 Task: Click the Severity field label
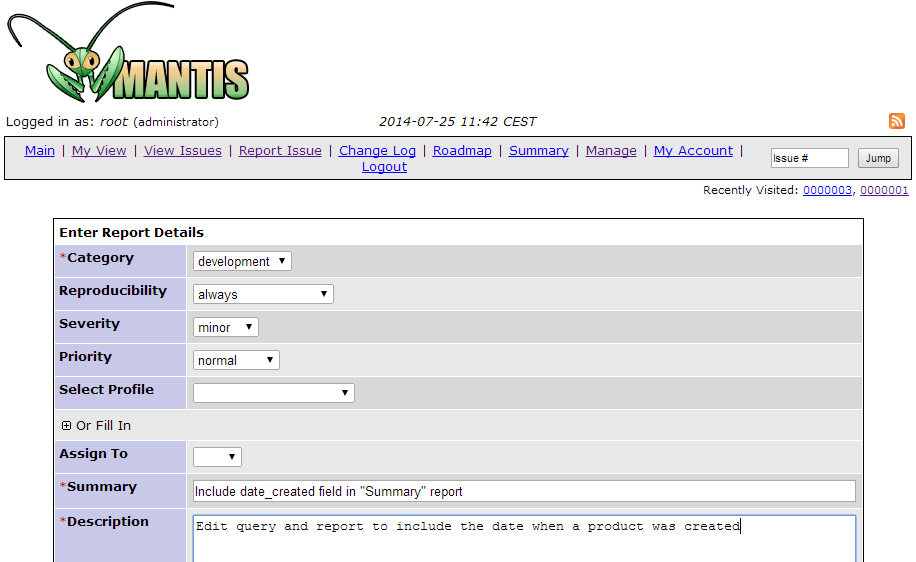point(89,324)
